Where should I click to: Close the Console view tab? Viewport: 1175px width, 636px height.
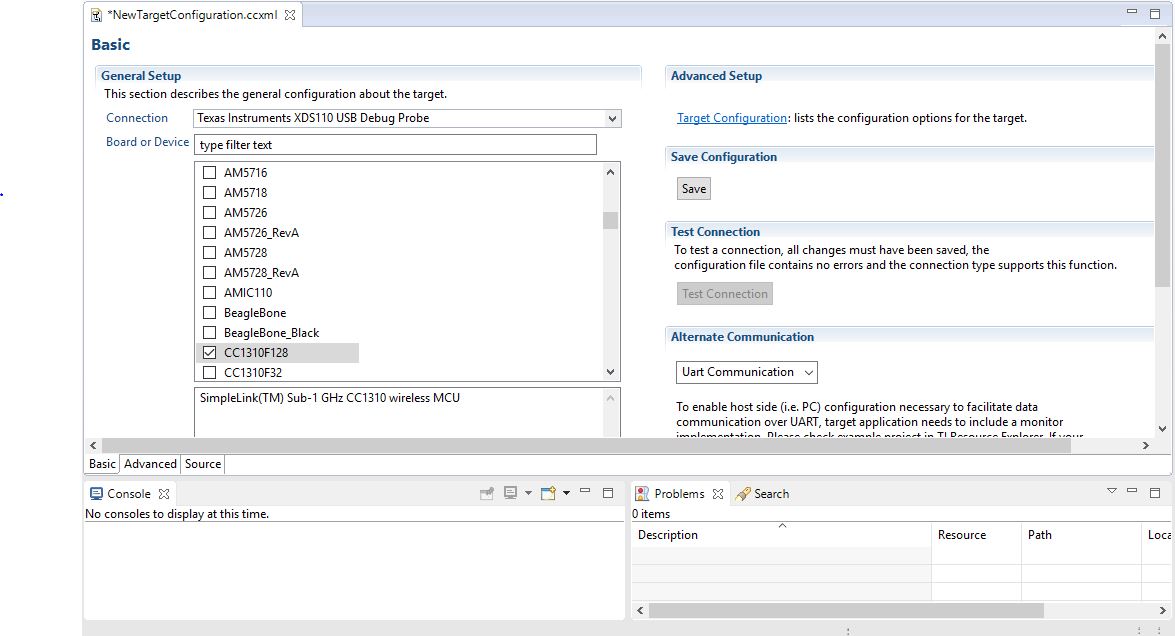164,494
